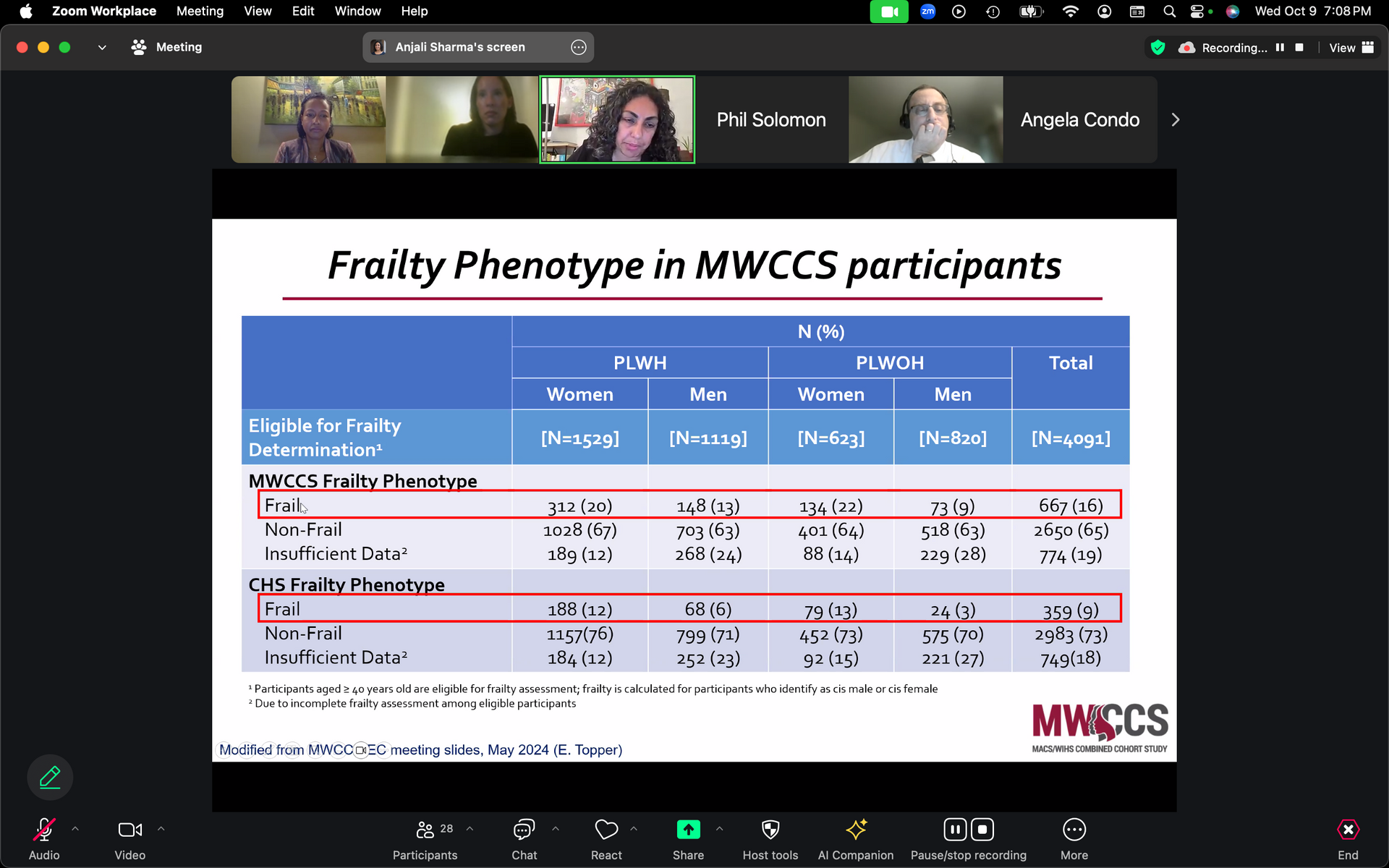Expand audio options arrow beside Audio
The height and width of the screenshot is (868, 1389).
75,829
